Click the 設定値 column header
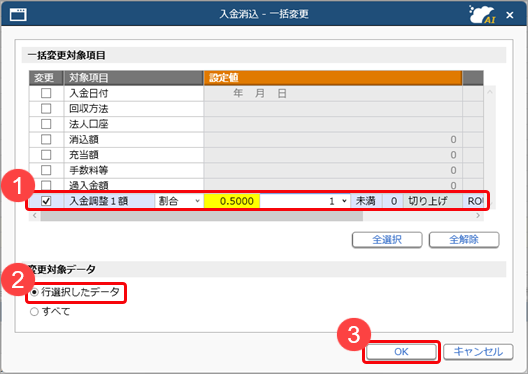The width and height of the screenshot is (528, 374). point(333,78)
